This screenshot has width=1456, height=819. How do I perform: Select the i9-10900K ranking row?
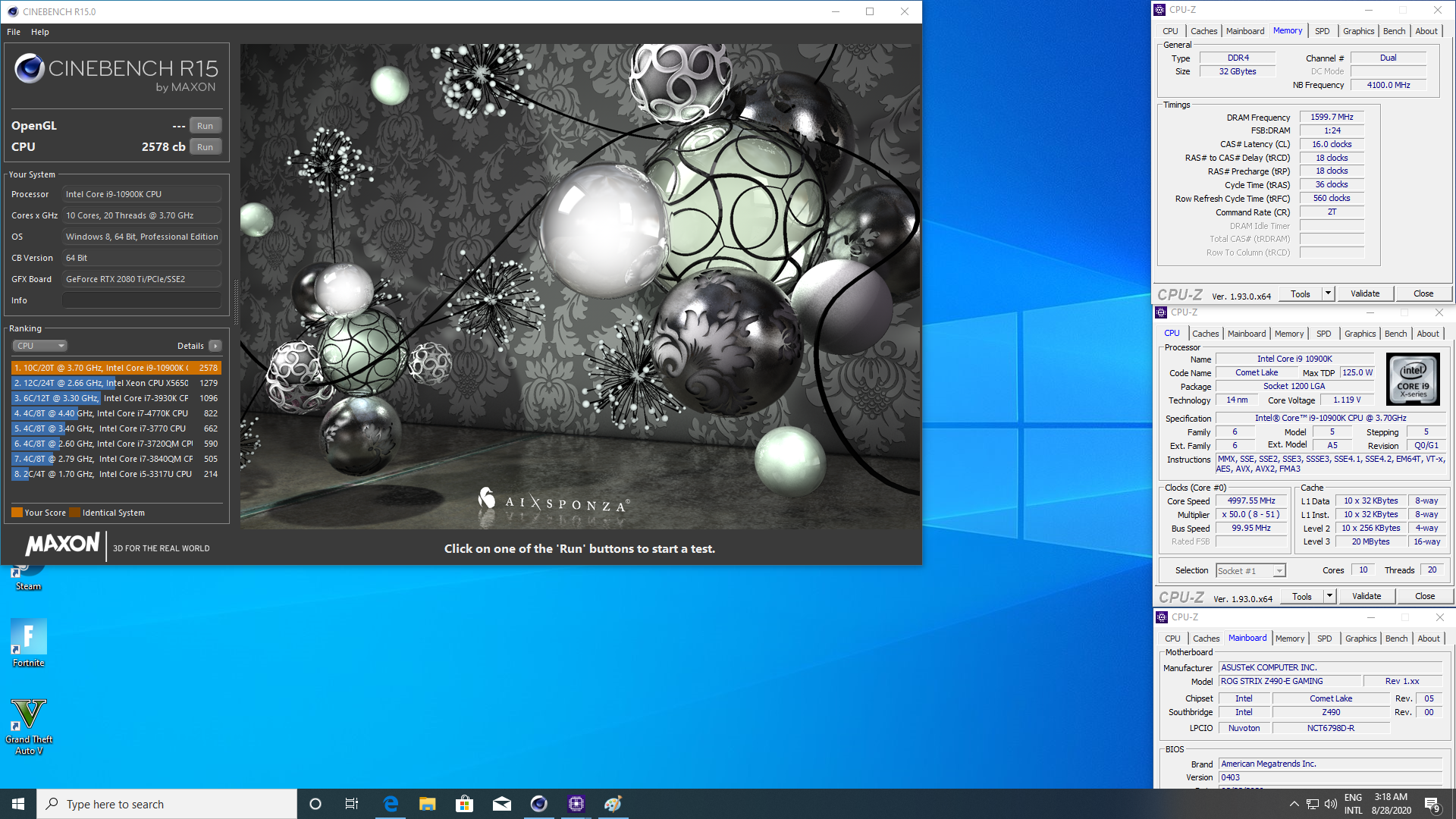116,368
